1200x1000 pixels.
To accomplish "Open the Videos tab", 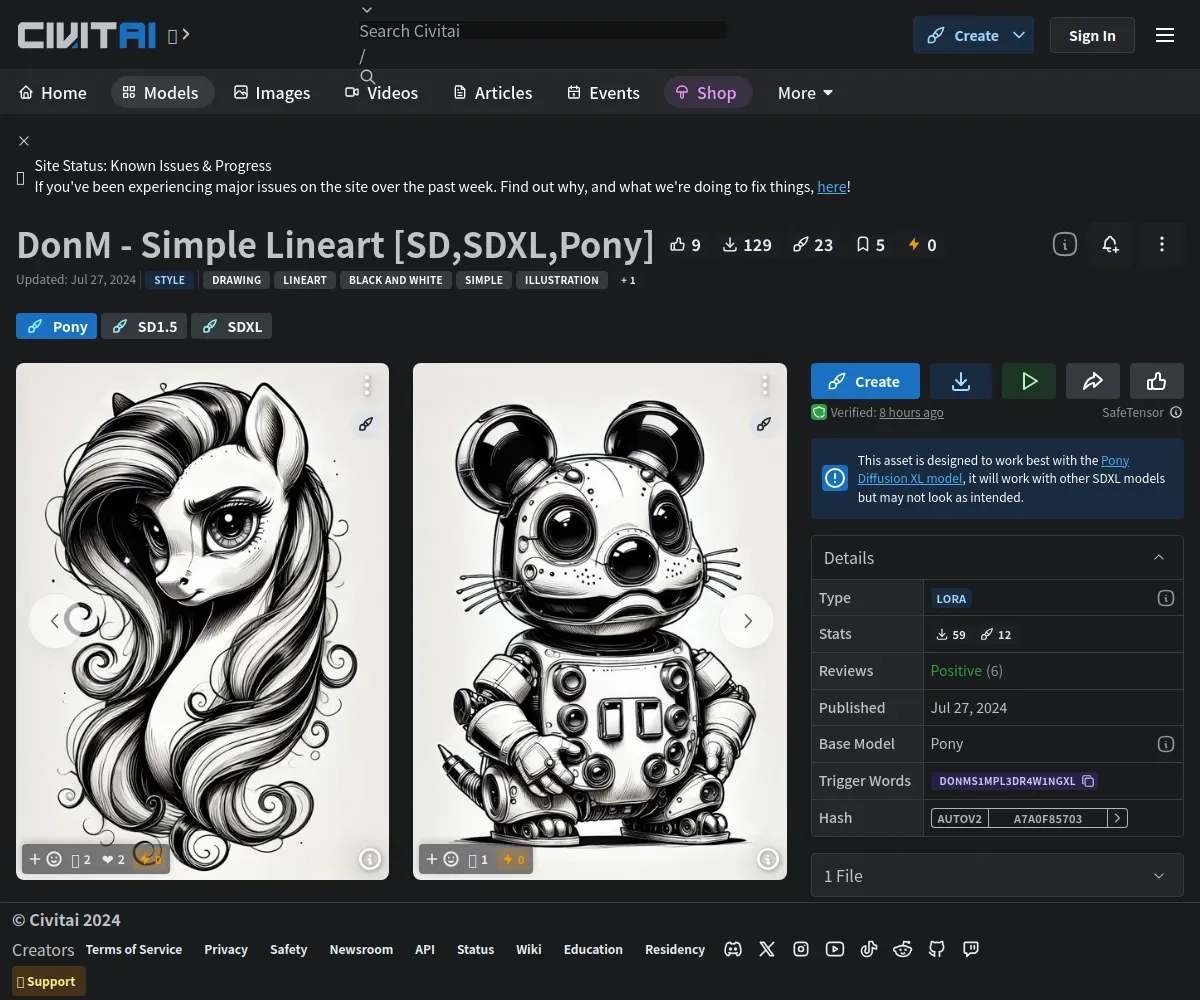I will tap(381, 92).
